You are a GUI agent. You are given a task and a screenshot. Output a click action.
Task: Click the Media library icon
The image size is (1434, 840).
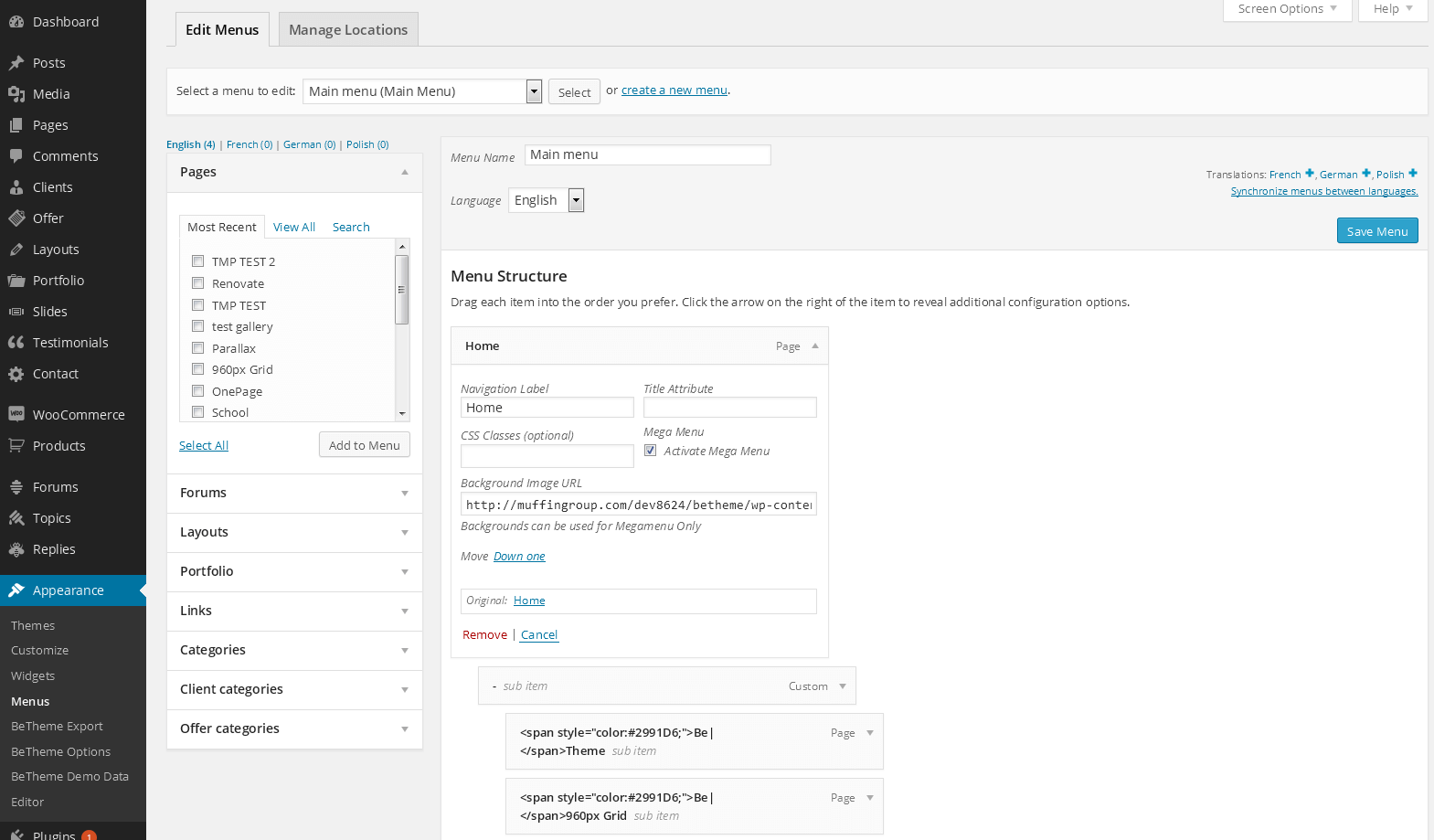click(16, 94)
